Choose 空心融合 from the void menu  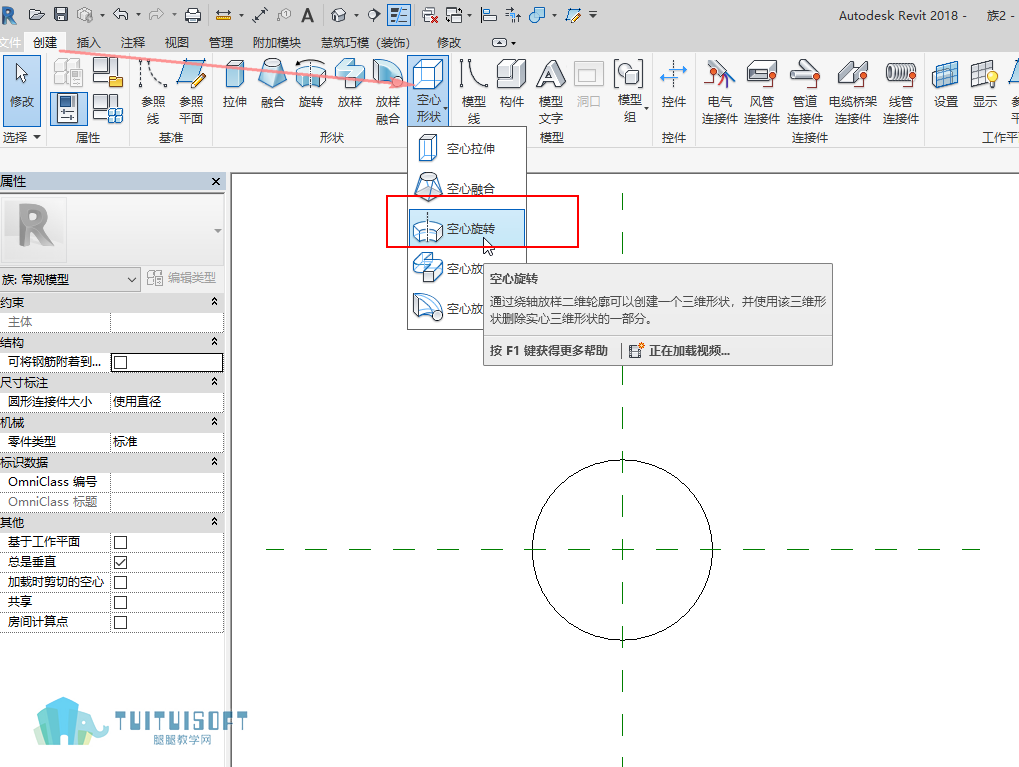[467, 188]
